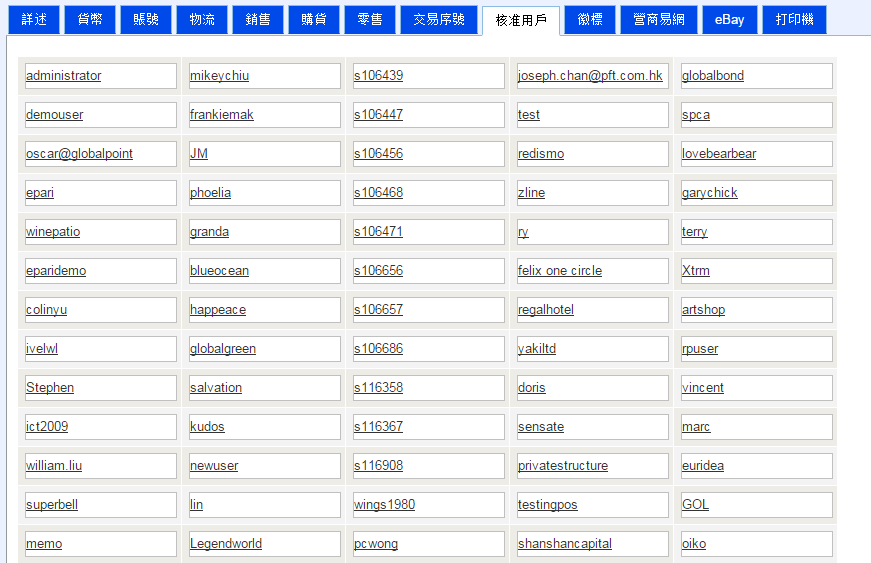This screenshot has width=871, height=563.
Task: Select the epari user link
Action: [40, 193]
